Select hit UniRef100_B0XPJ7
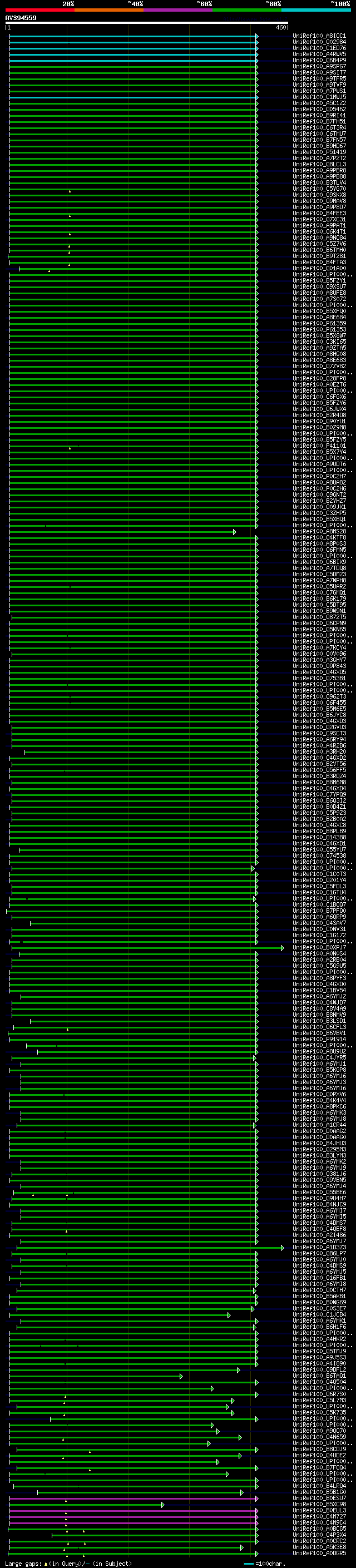Image resolution: width=356 pixels, height=1568 pixels. tap(319, 948)
